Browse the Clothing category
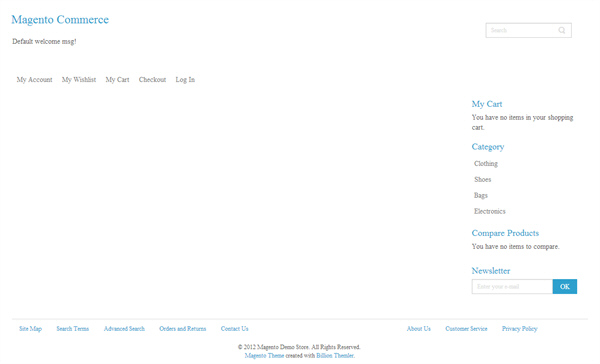The image size is (600, 364). (486, 163)
